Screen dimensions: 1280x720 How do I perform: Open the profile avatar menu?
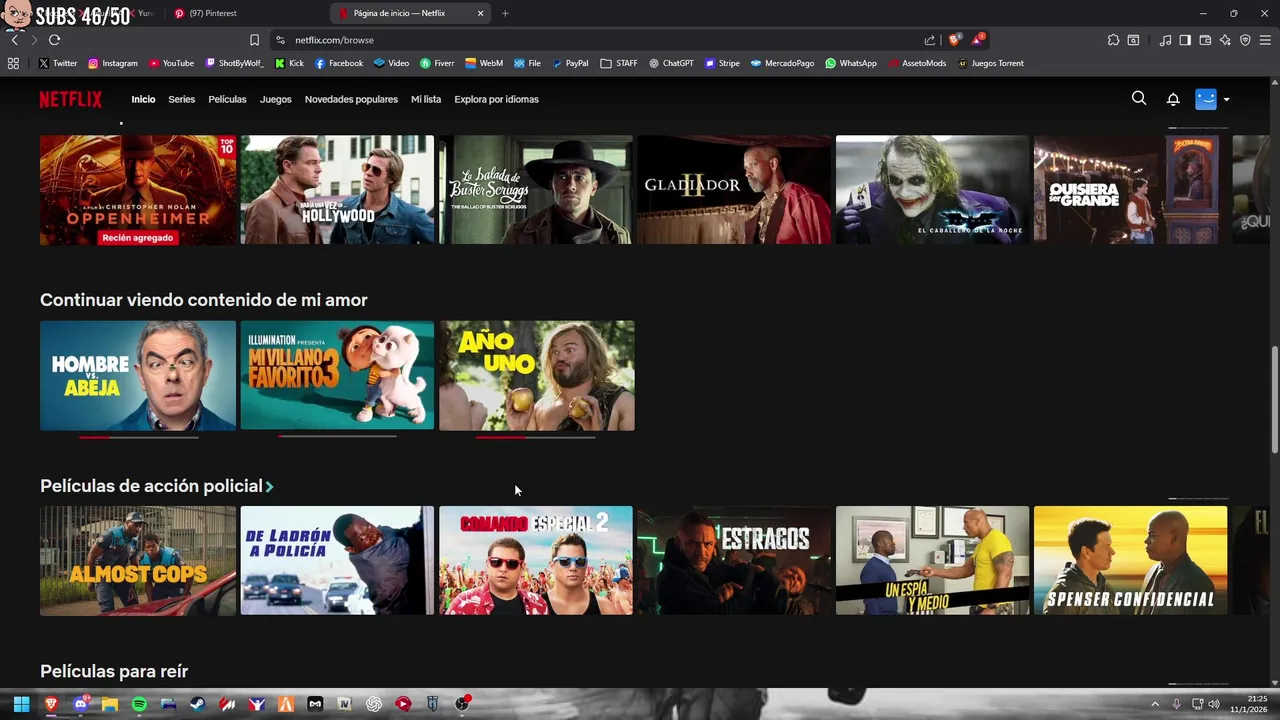(x=1206, y=99)
